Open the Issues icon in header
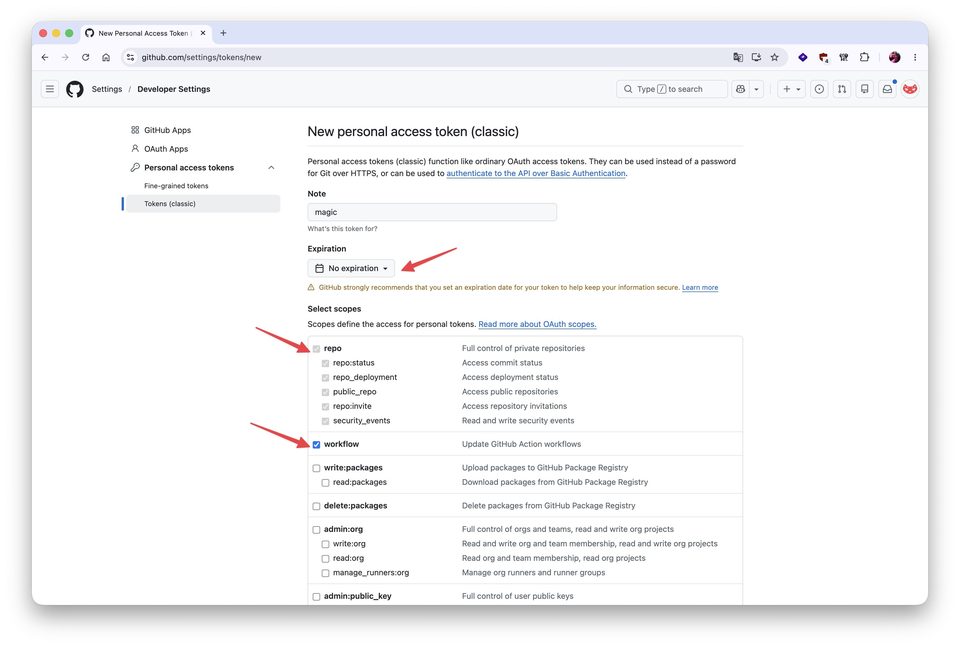This screenshot has height=647, width=960. [819, 89]
